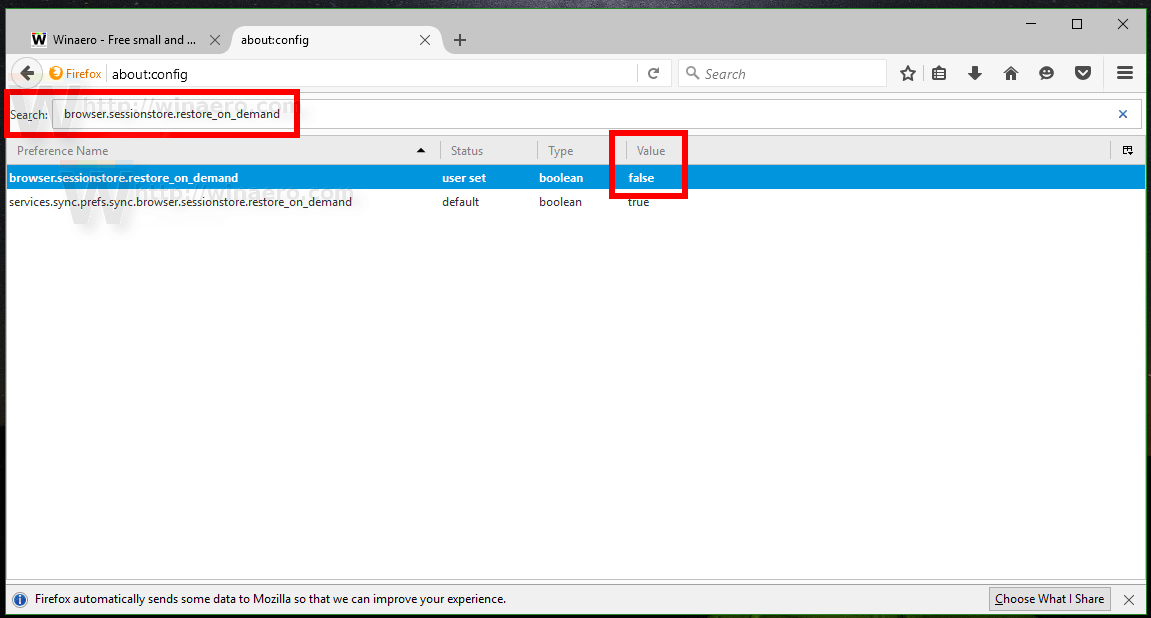The width and height of the screenshot is (1151, 618).
Task: Open the Firefox site identity dropdown
Action: 75,72
